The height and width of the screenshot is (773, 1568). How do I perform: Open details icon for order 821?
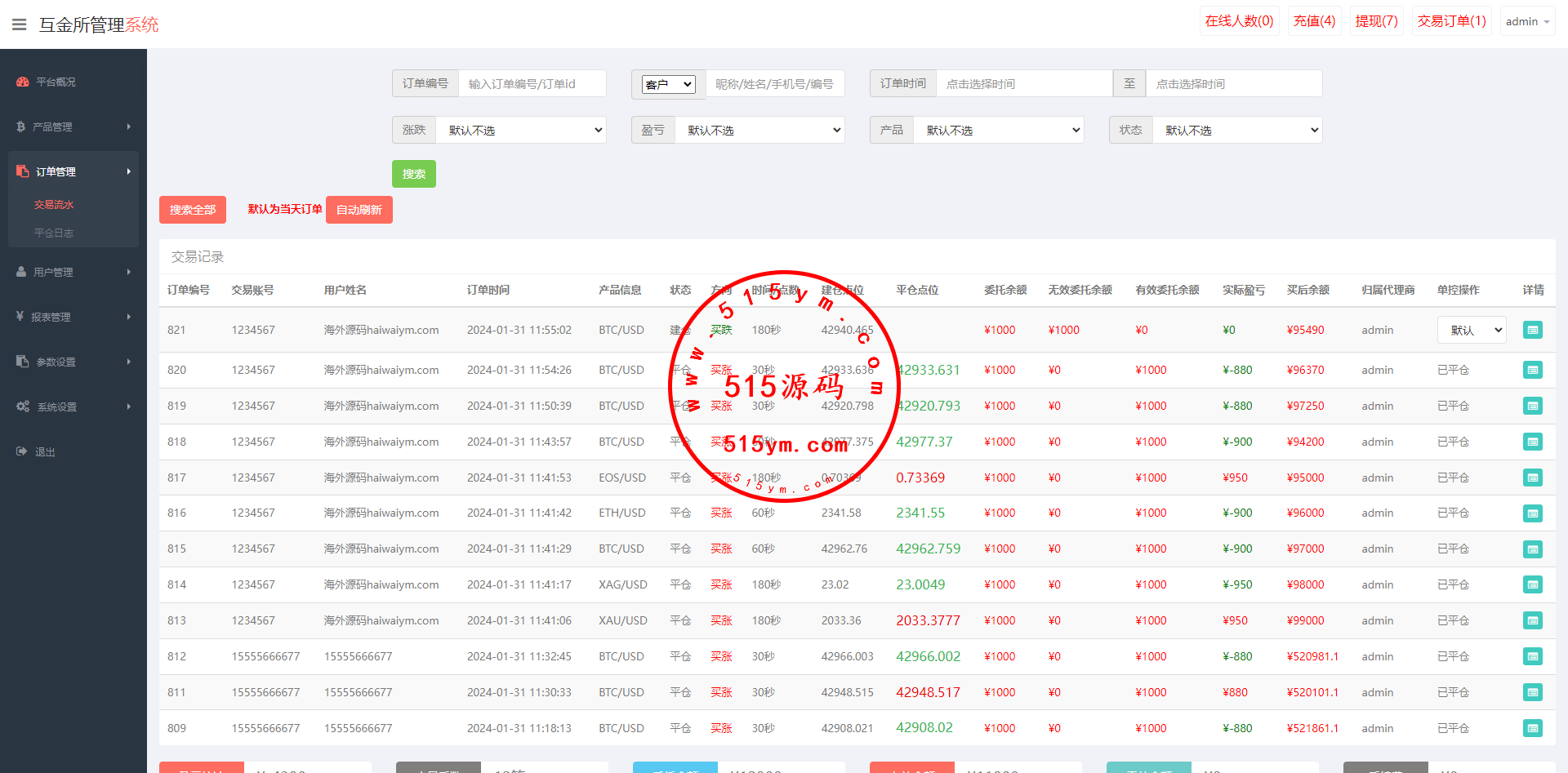pos(1532,330)
